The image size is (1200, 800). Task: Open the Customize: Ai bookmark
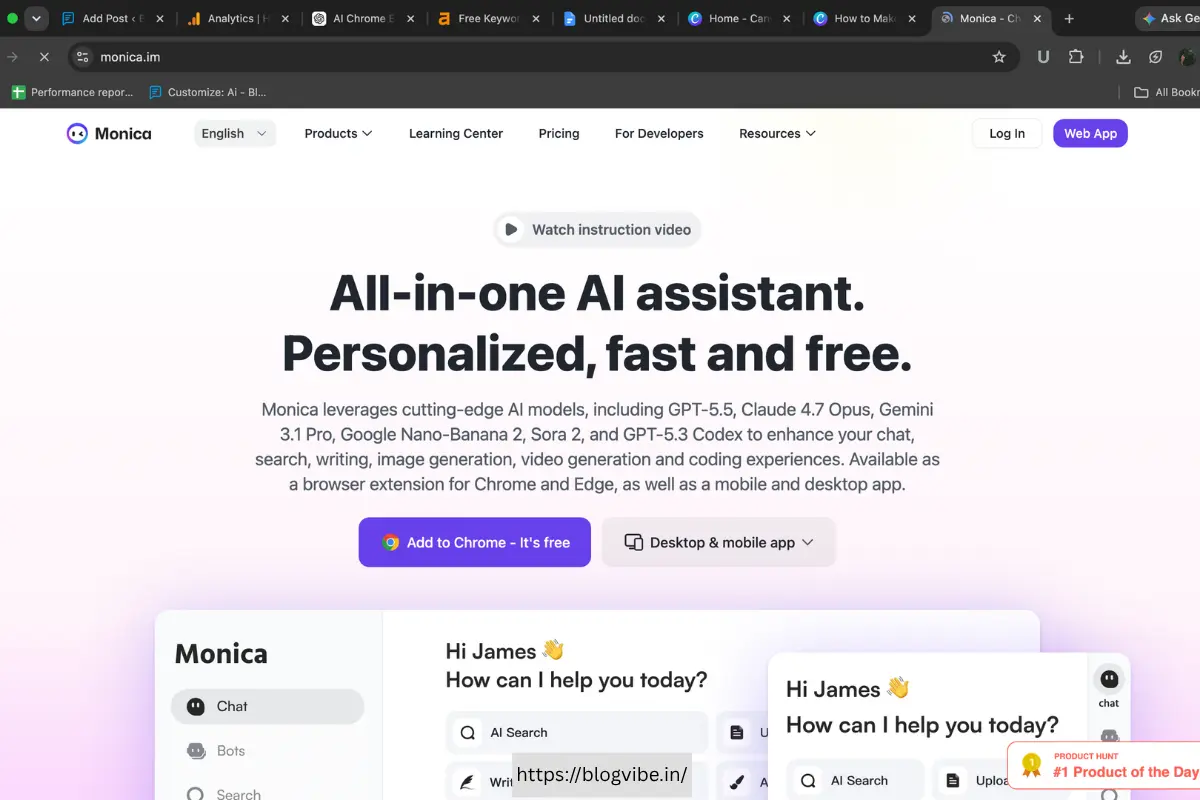tap(208, 92)
